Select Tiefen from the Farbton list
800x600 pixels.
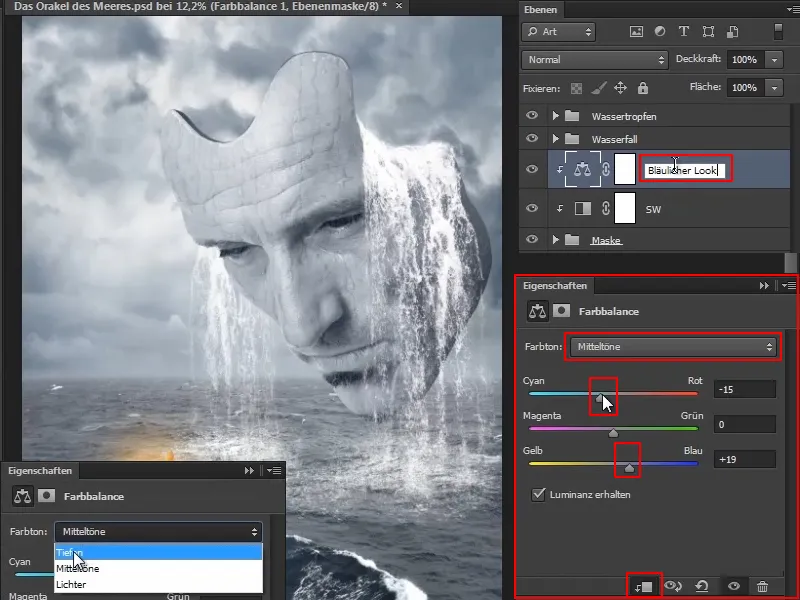pos(158,552)
